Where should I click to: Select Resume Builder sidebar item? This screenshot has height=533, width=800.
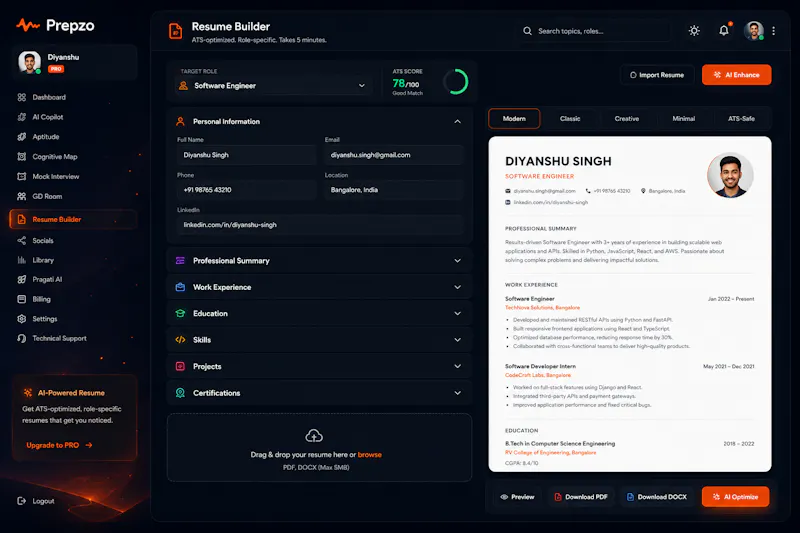point(73,219)
